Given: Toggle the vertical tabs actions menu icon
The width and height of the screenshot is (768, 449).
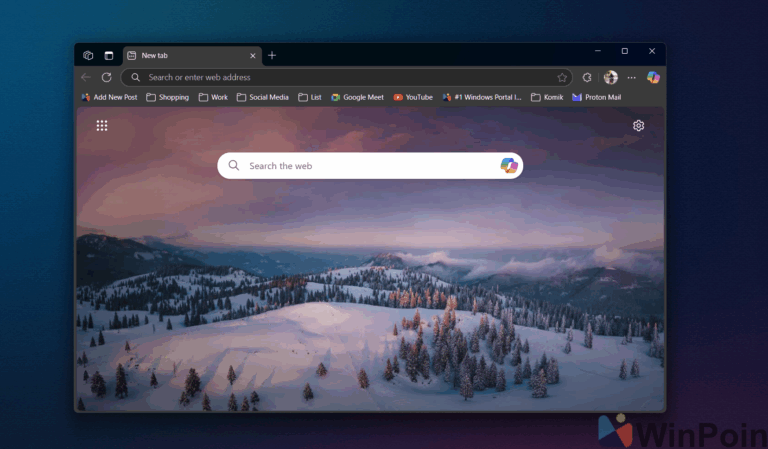Looking at the screenshot, I should point(109,55).
